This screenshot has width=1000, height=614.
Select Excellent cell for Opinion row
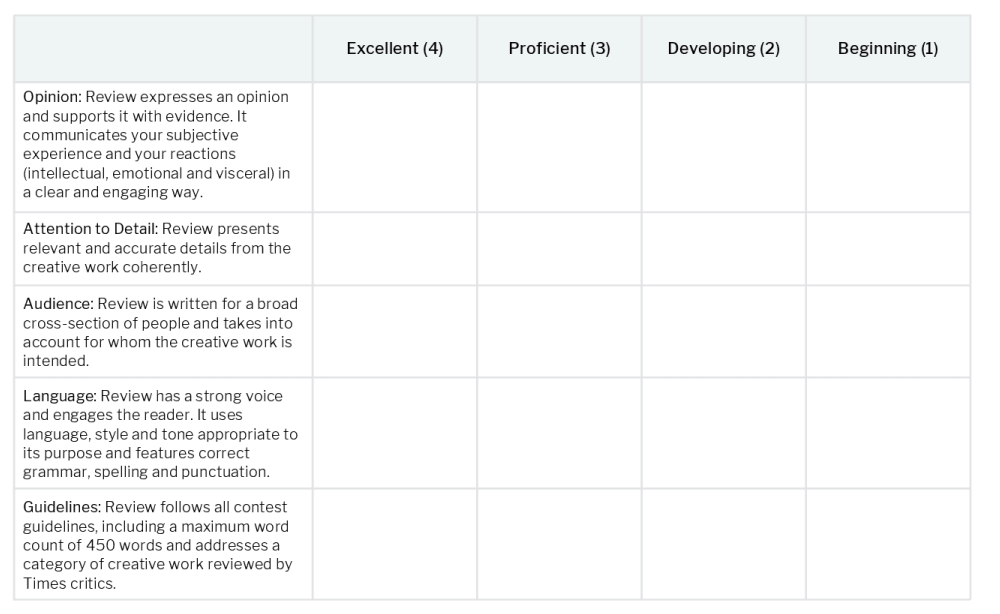[x=394, y=147]
